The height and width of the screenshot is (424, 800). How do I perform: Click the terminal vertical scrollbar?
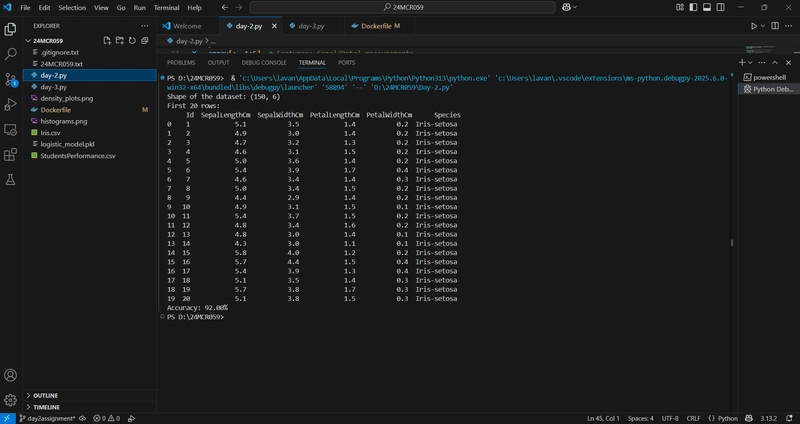tap(732, 243)
